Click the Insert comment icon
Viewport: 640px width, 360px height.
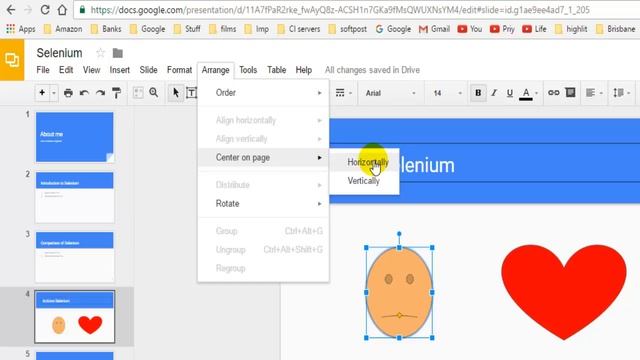pyautogui.click(x=570, y=93)
